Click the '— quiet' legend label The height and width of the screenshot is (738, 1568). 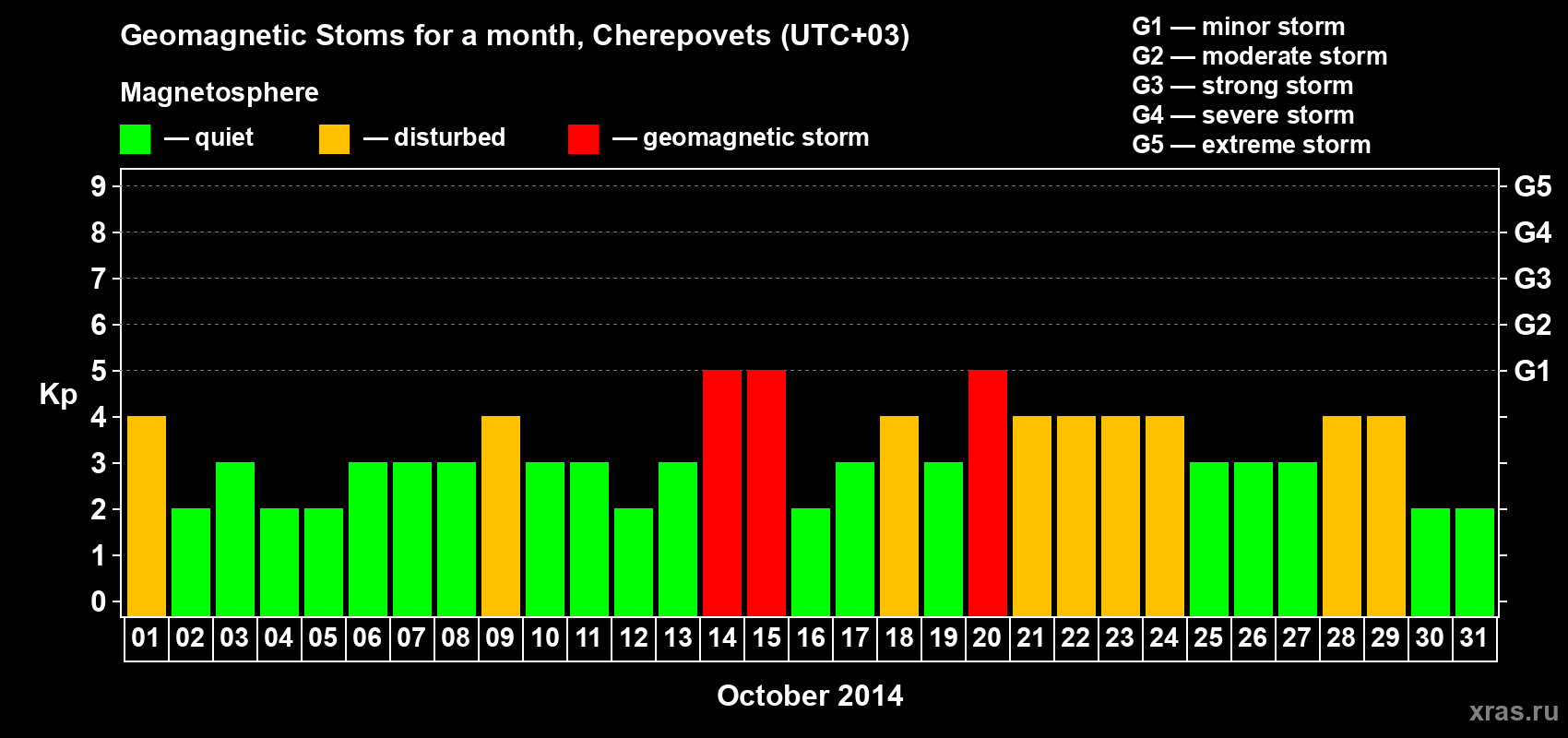pos(208,138)
